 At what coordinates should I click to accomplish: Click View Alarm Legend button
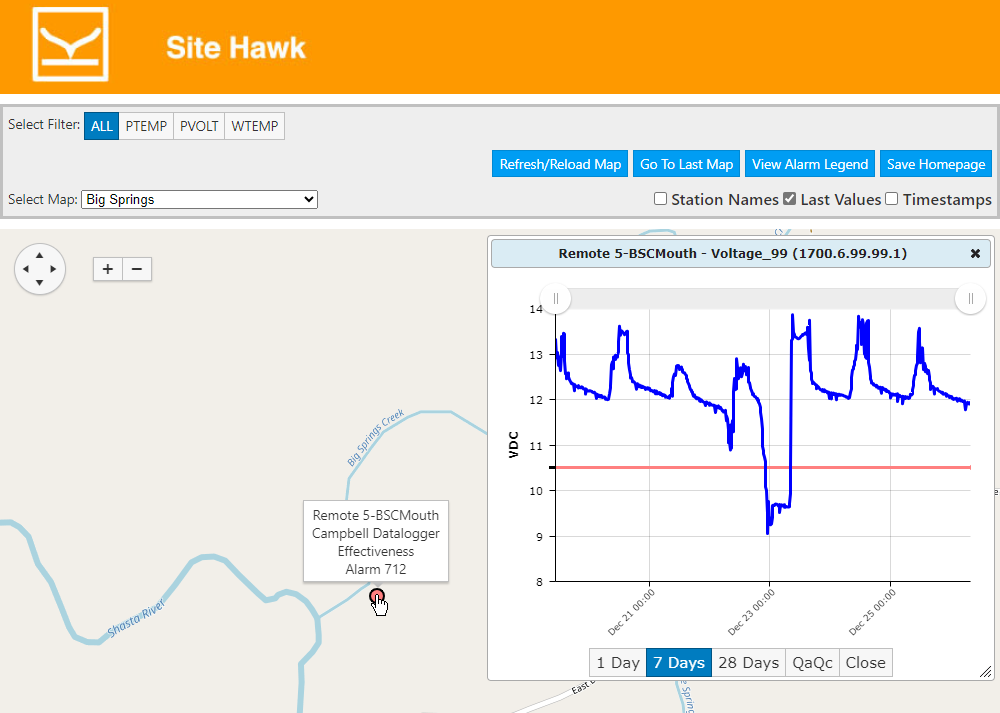(x=810, y=164)
